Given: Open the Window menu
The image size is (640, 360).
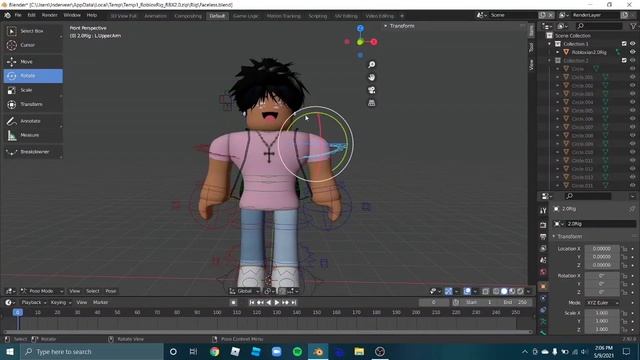Looking at the screenshot, I should (x=72, y=15).
